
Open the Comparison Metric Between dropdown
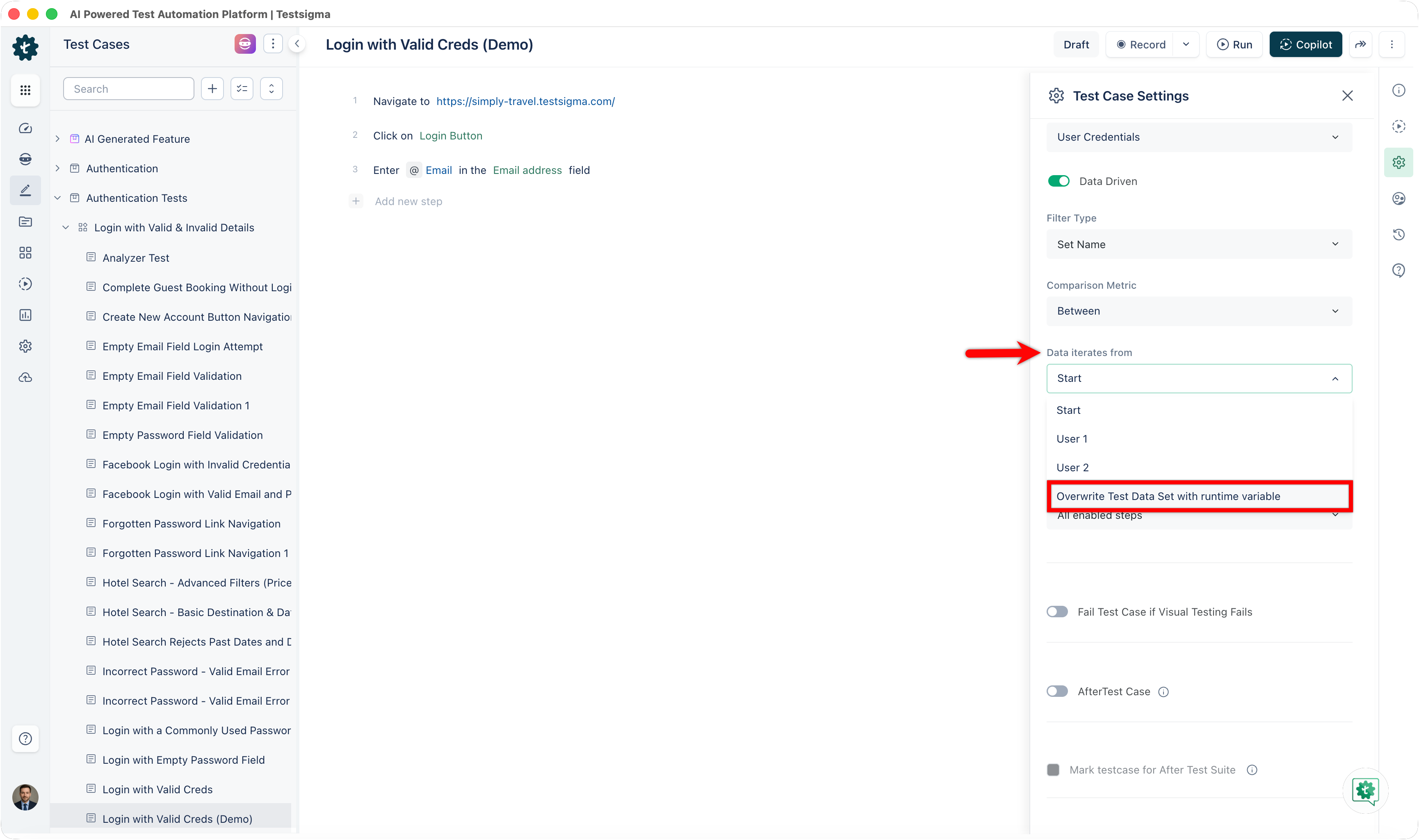1199,311
